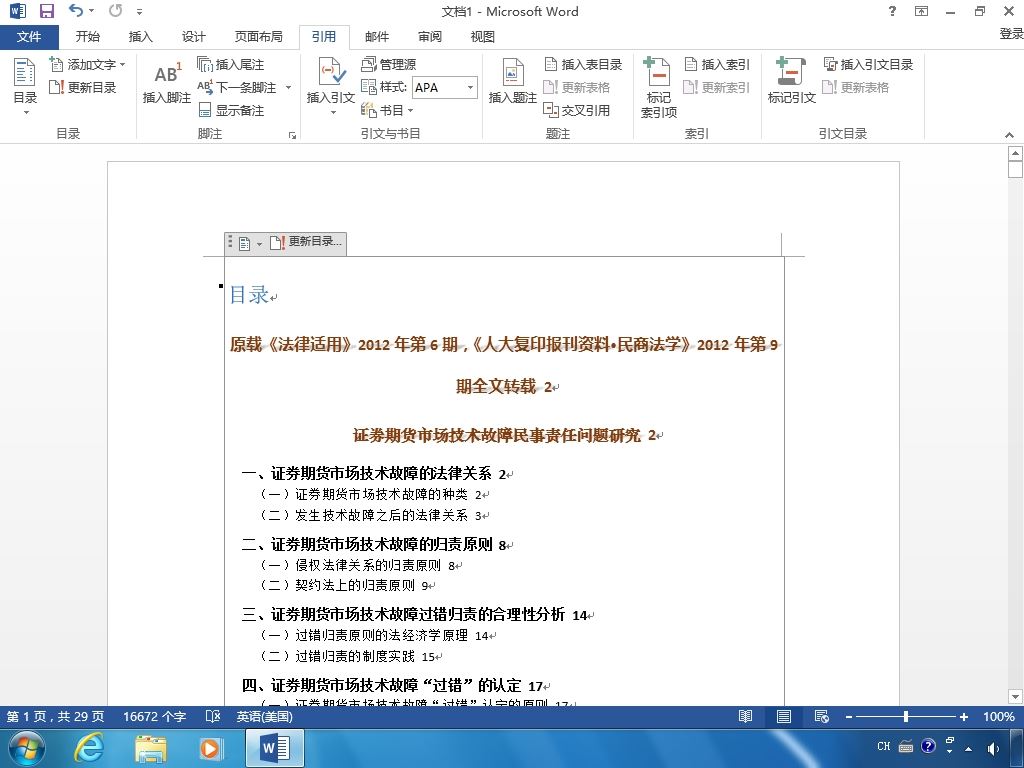
Task: Open the 脚注 group dialog launcher
Action: [292, 135]
